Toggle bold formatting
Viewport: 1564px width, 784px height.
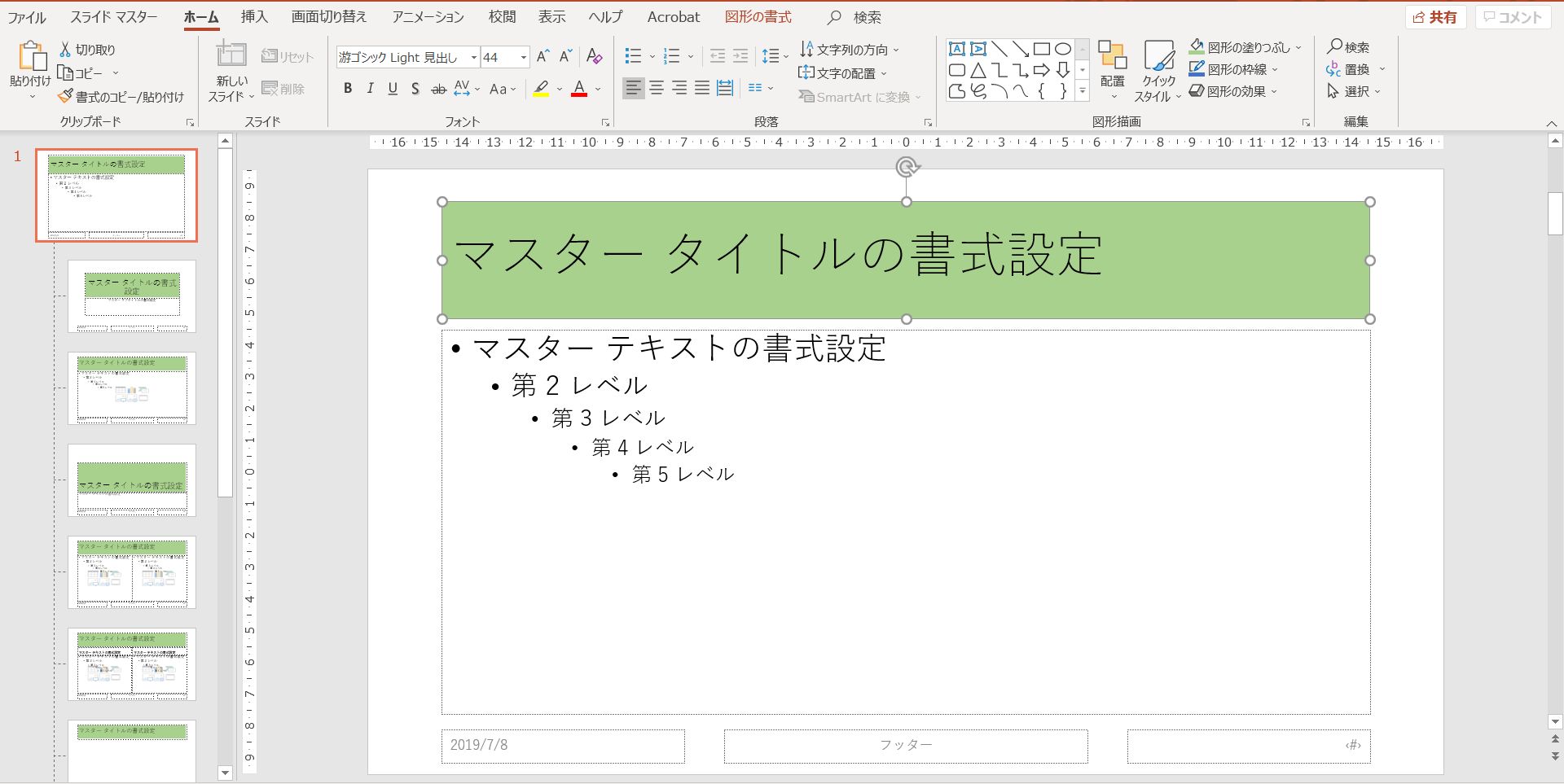click(347, 89)
